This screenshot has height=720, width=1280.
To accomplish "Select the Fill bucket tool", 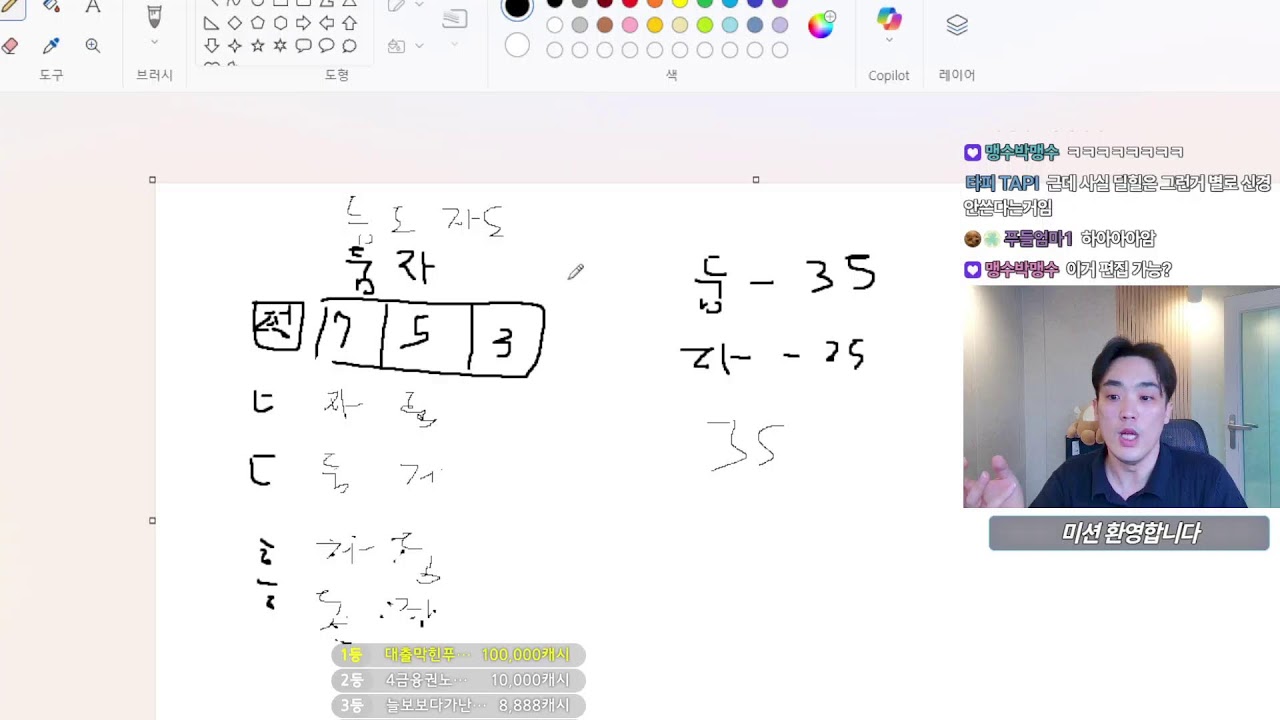I will click(x=51, y=6).
